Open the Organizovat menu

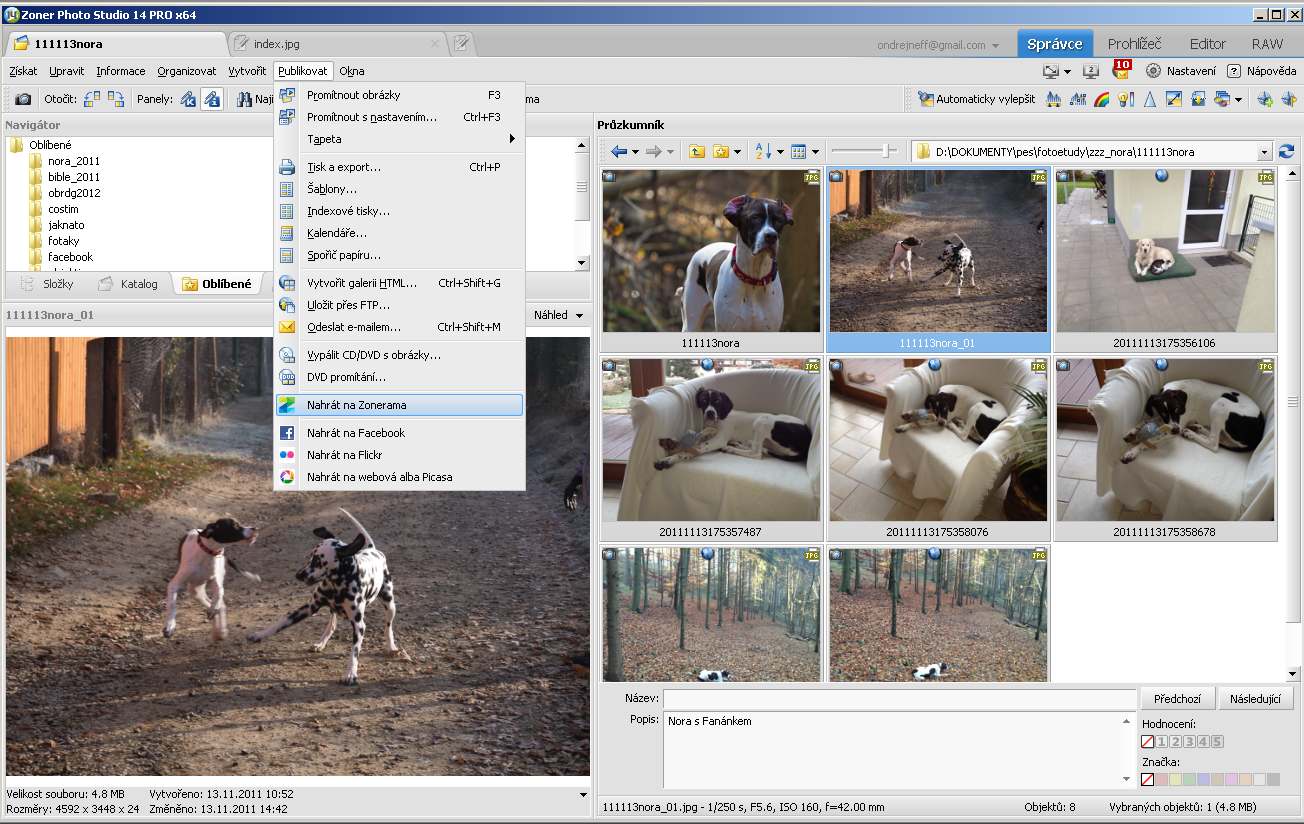coord(187,71)
